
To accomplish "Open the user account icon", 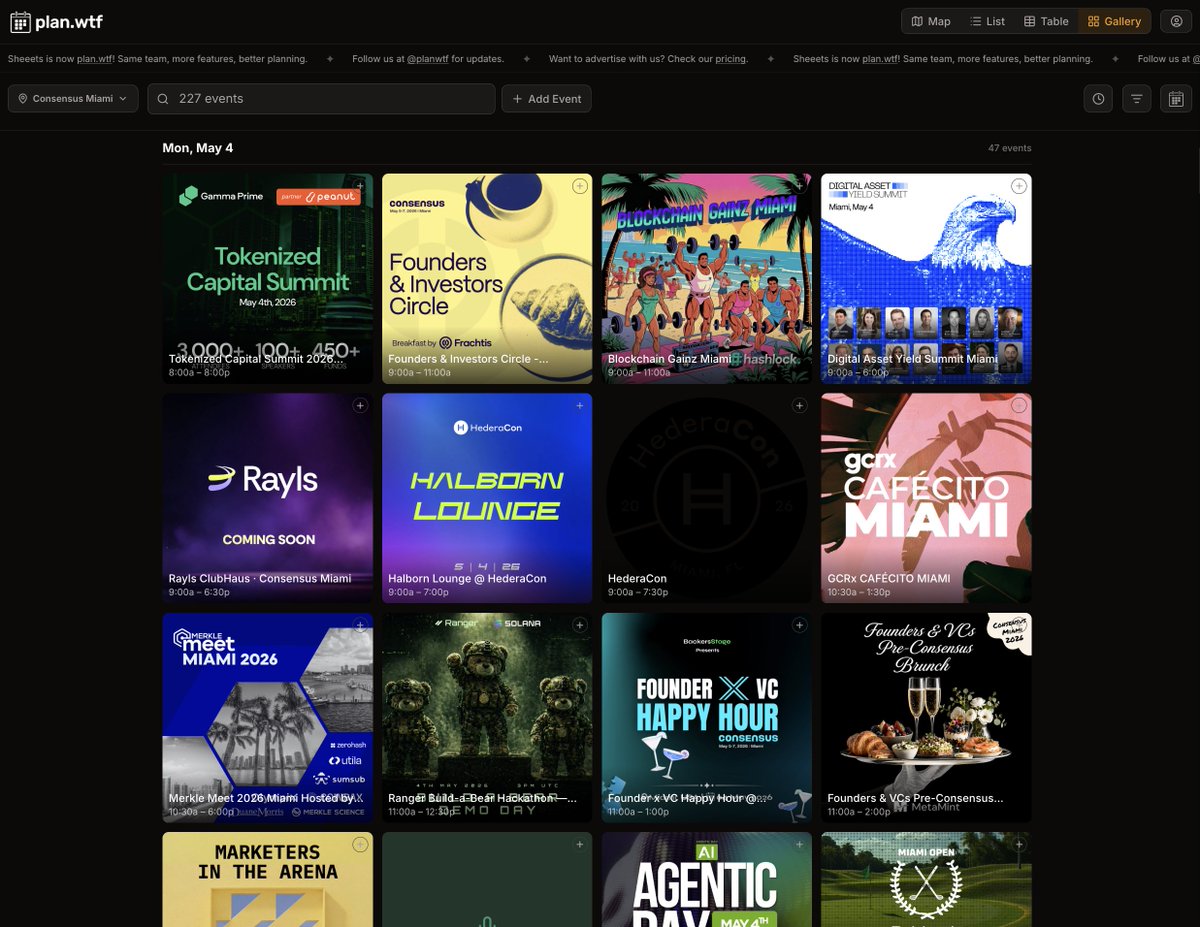I will [1176, 21].
